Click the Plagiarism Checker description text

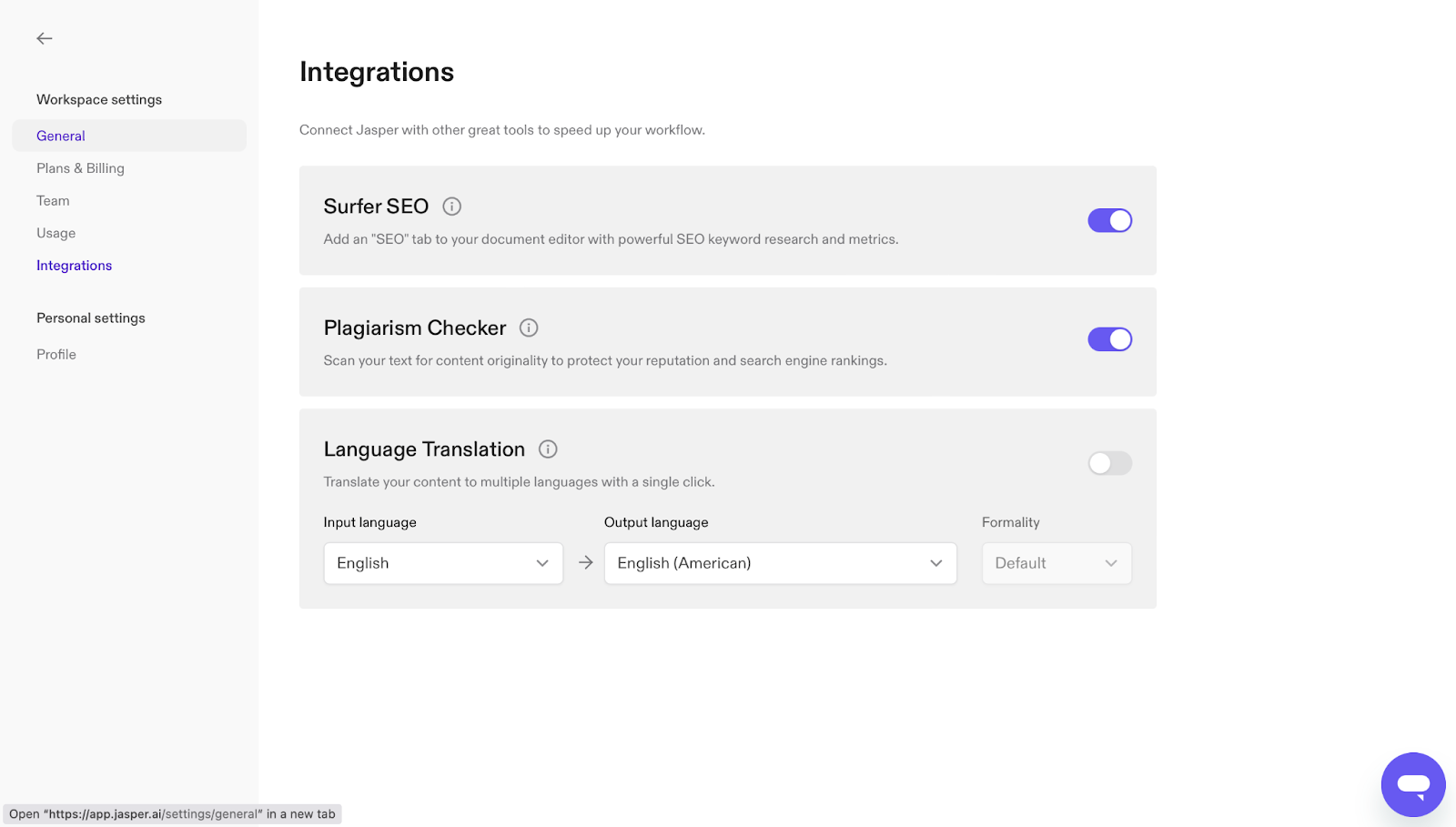tap(605, 361)
